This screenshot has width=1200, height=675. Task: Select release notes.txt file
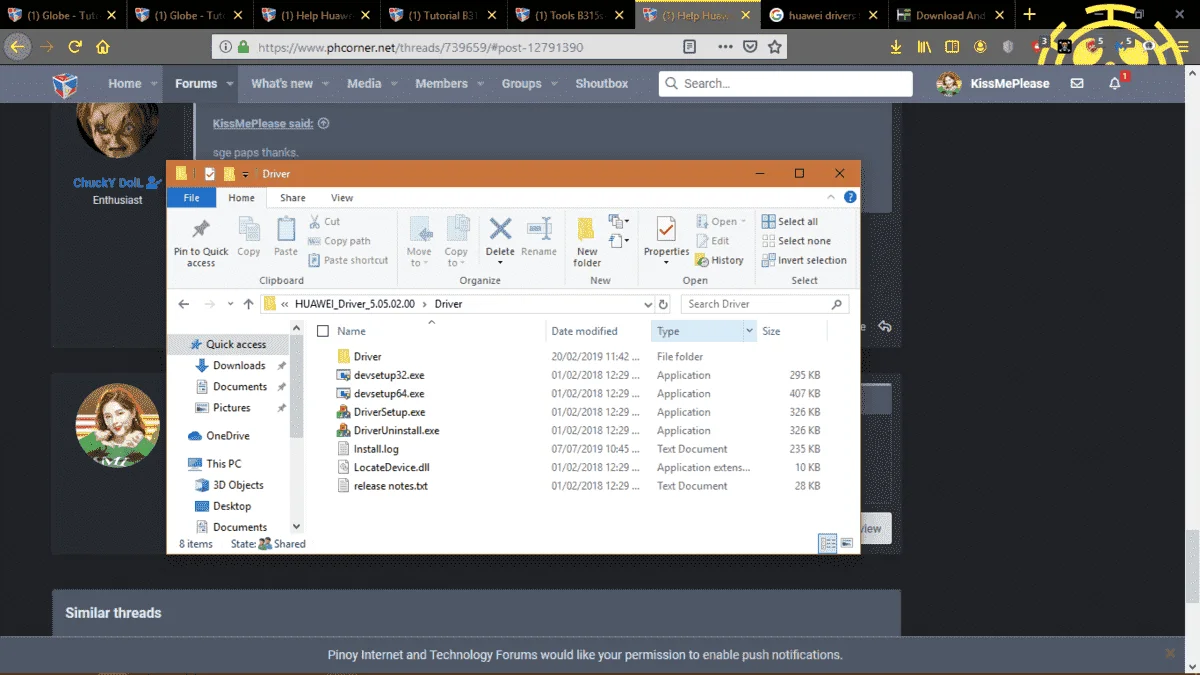390,486
